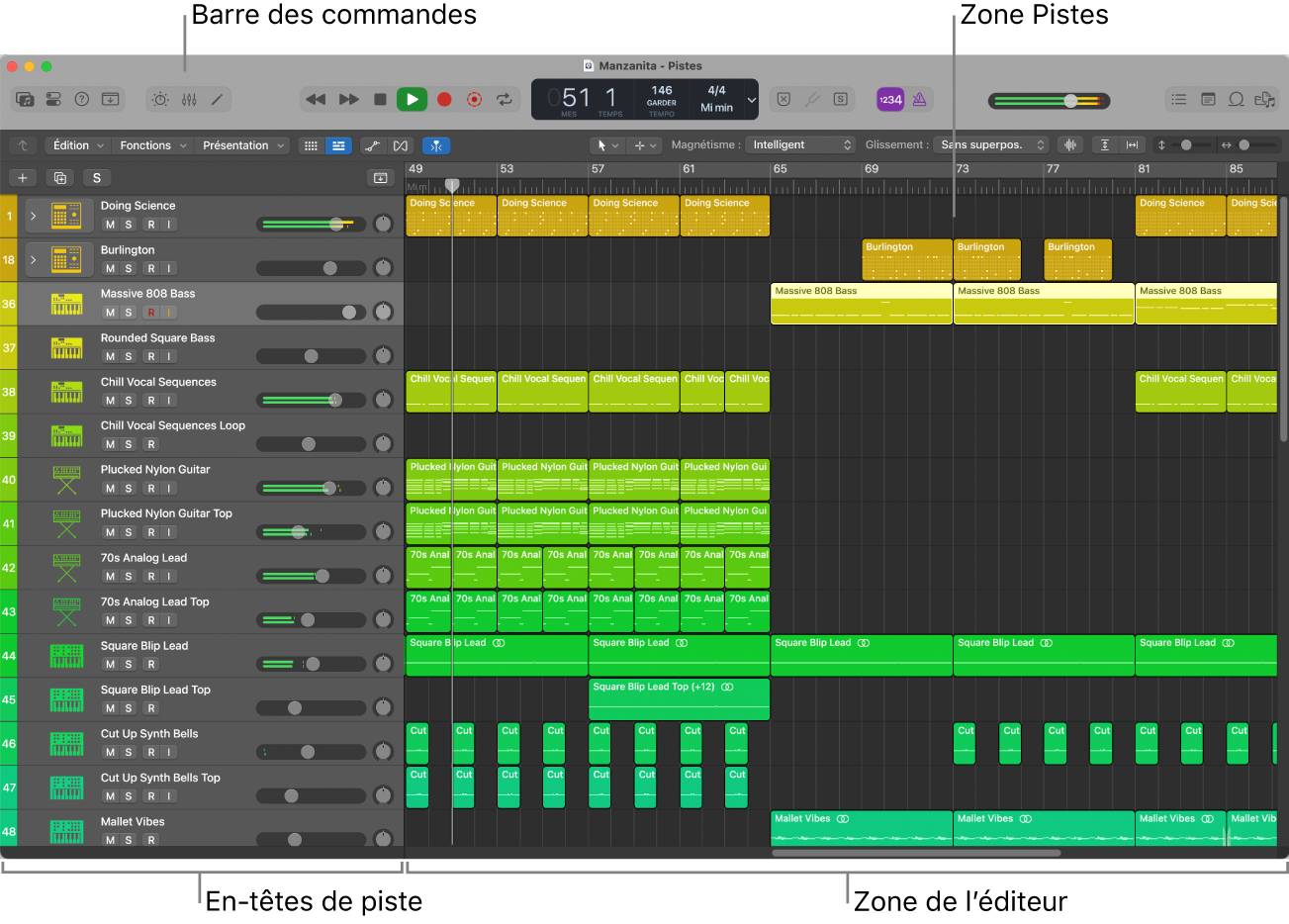Click the + button to add a track
The height and width of the screenshot is (924, 1289).
(22, 177)
